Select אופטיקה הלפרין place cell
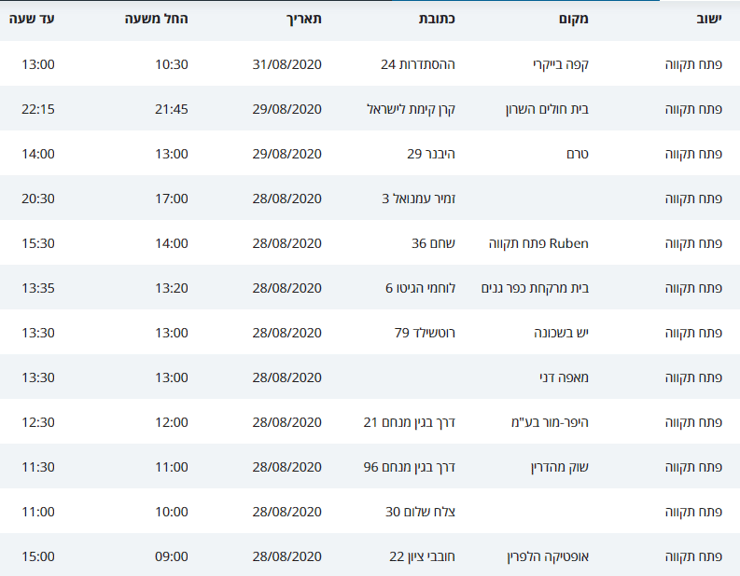This screenshot has height=576, width=740. tap(548, 557)
